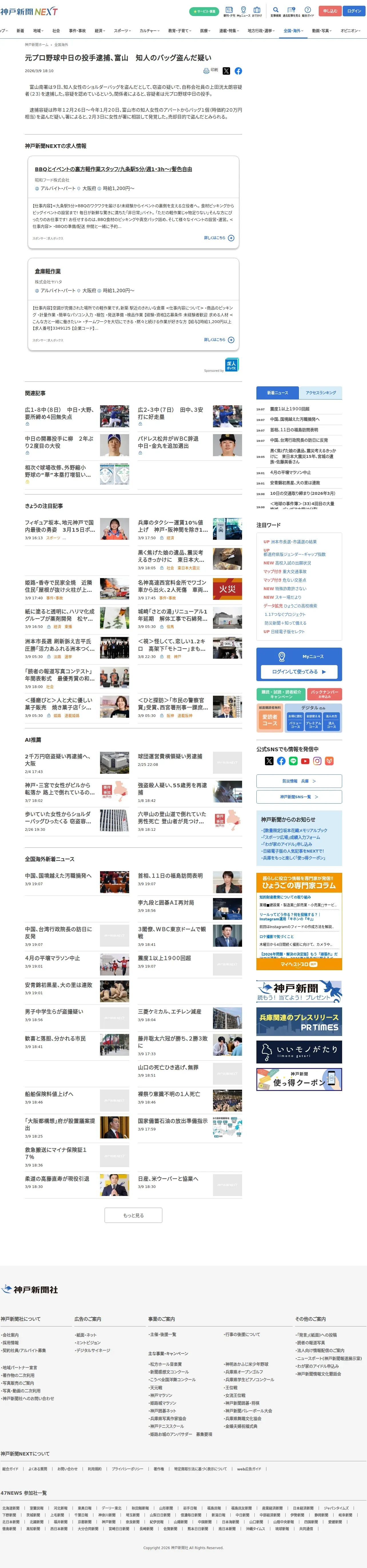This screenshot has width=367, height=1568.
Task: Open the 全国海外 breadcrumb link
Action: click(61, 44)
